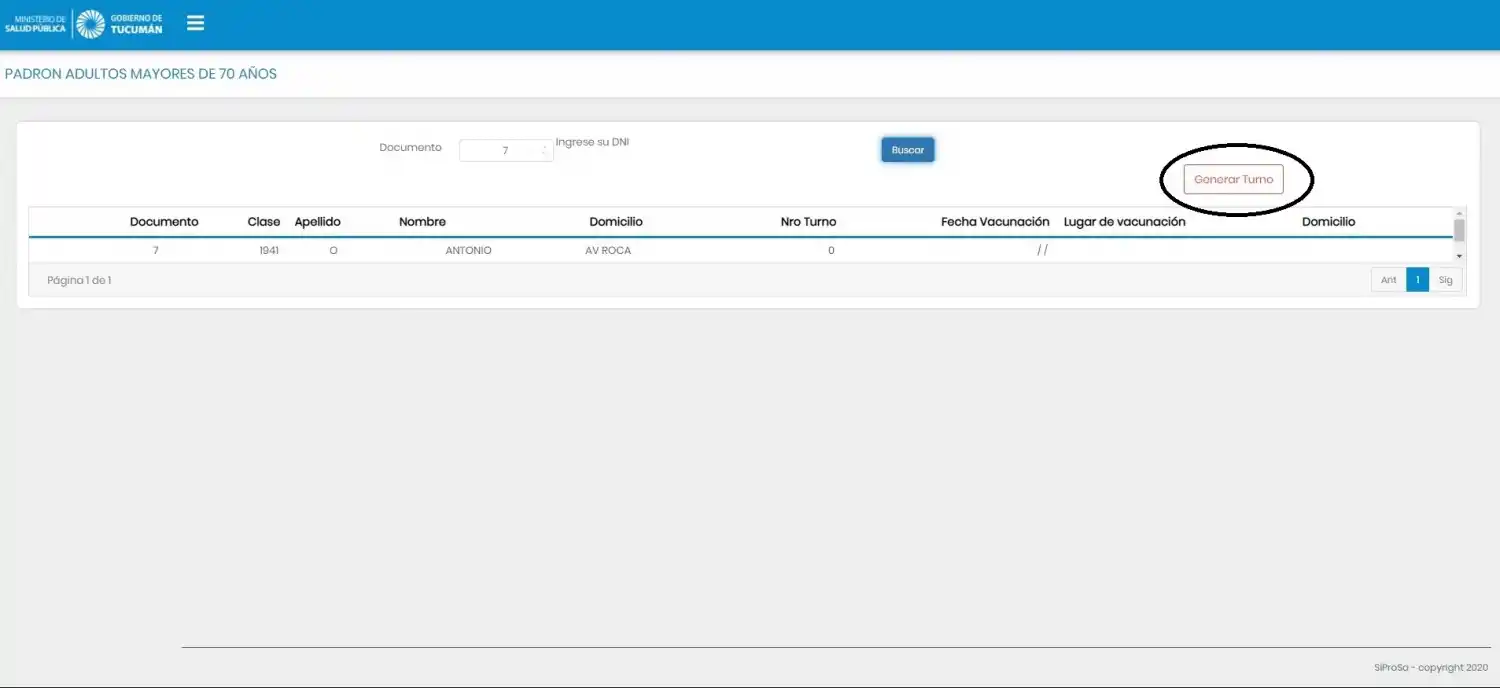Click the Nro Turno column header

(x=808, y=222)
